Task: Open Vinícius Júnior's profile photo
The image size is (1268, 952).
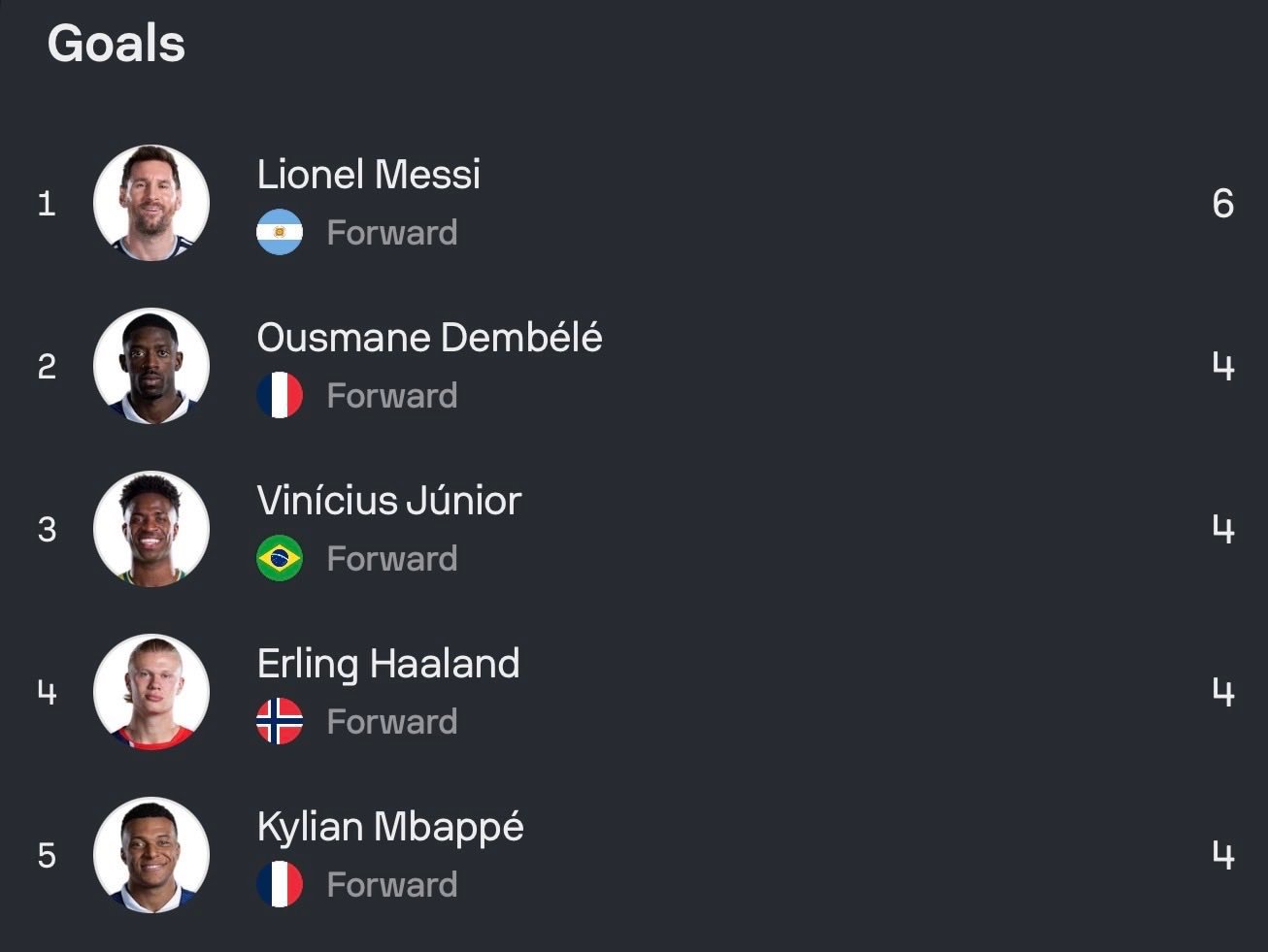Action: click(x=151, y=529)
